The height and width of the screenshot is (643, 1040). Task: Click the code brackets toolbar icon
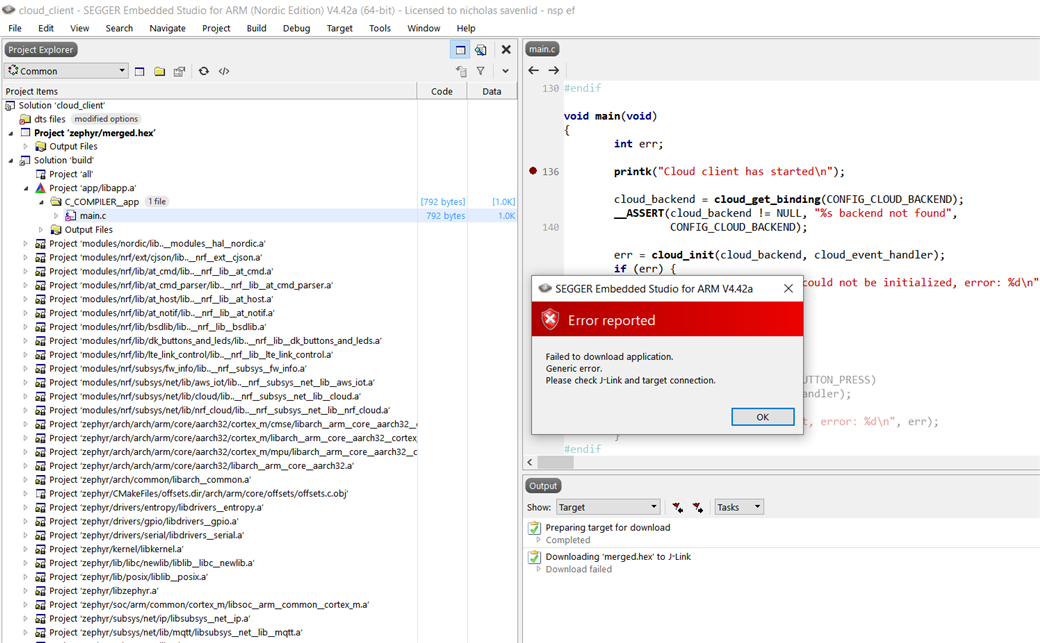click(224, 71)
